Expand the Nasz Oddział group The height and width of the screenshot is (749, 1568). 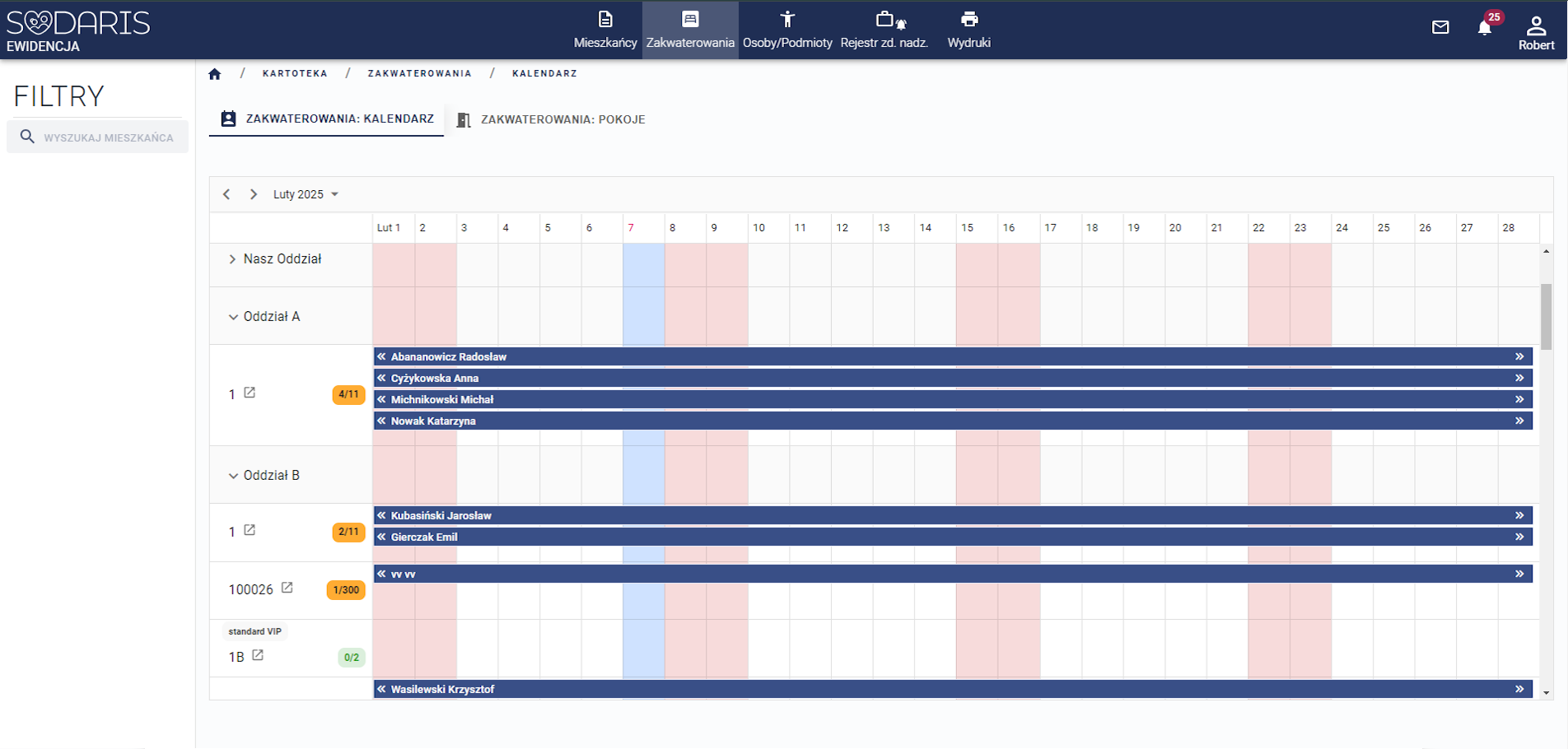point(232,259)
